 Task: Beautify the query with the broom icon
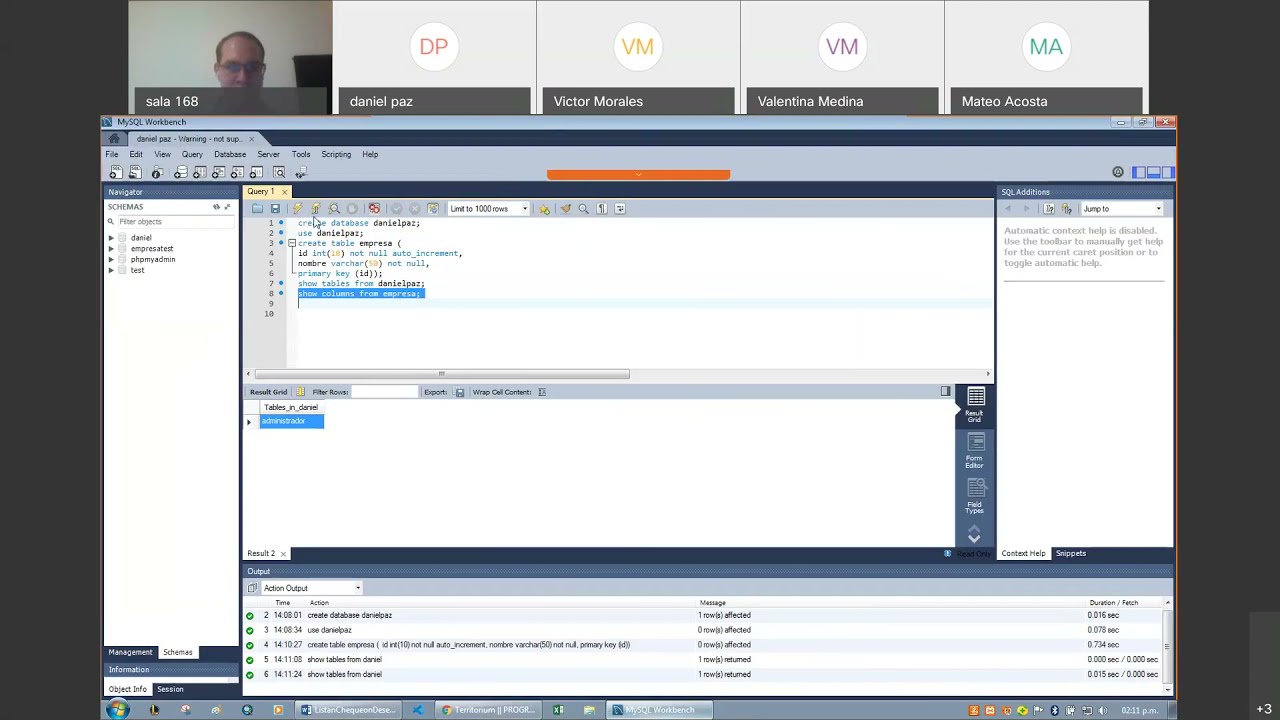click(x=566, y=209)
